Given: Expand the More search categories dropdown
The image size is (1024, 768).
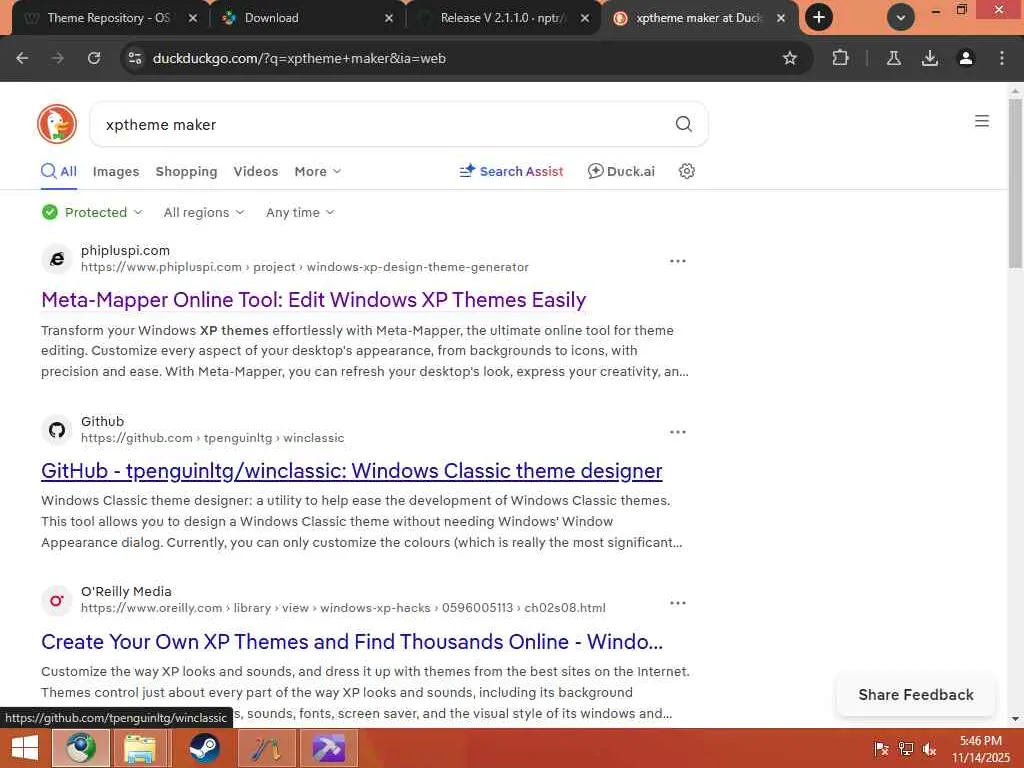Looking at the screenshot, I should pos(317,171).
